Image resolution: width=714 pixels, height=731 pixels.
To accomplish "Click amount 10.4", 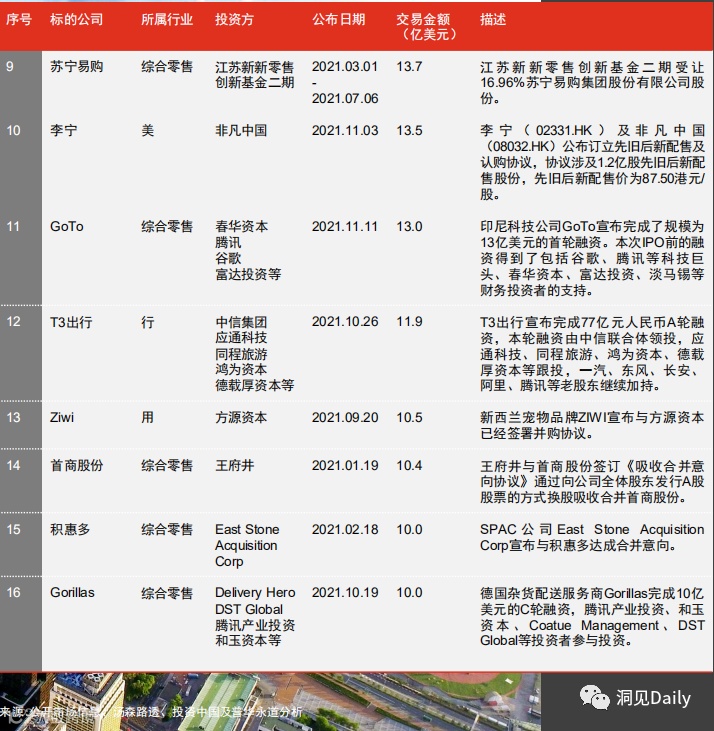I will 409,465.
